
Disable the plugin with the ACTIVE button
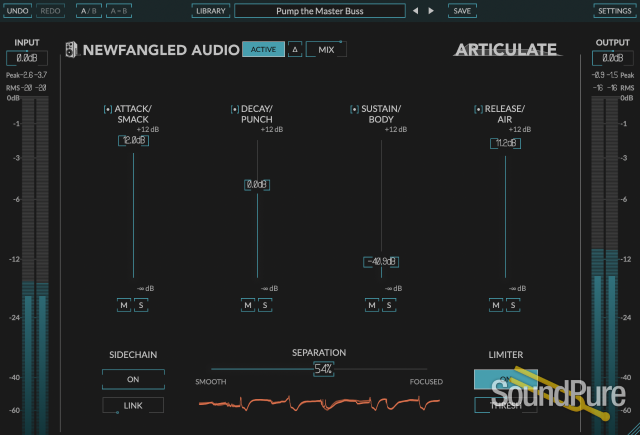[x=263, y=49]
